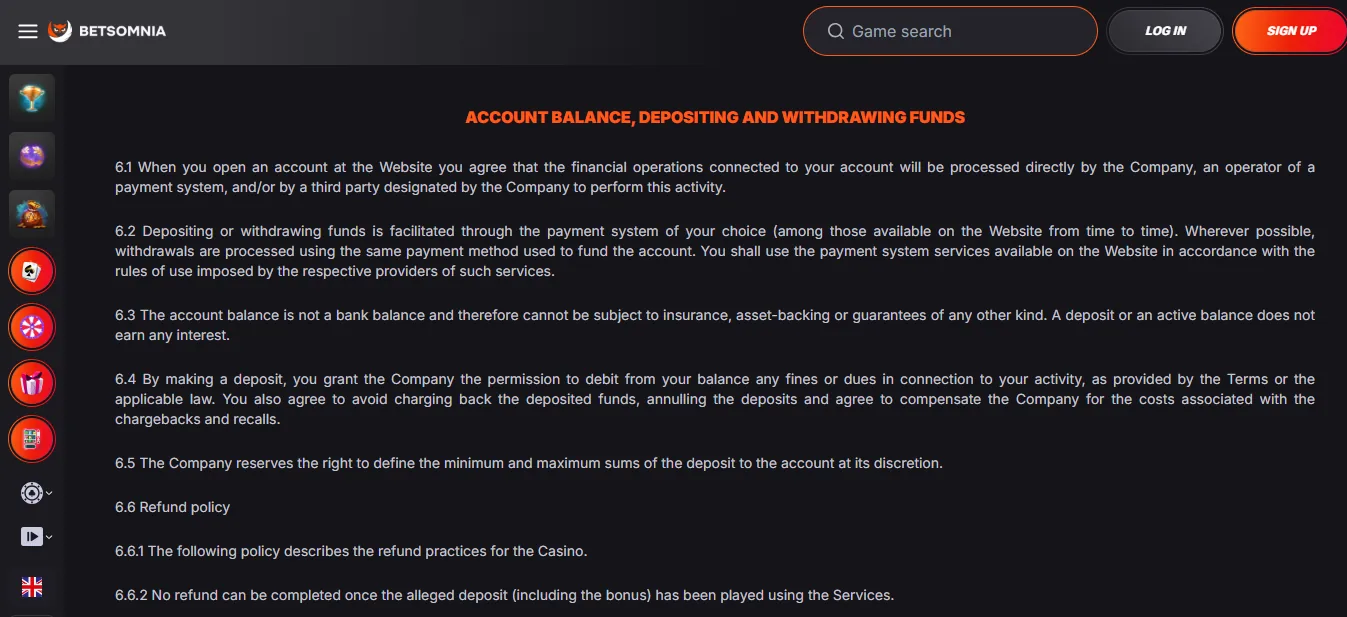Click the purple orb sidebar icon

click(32, 155)
